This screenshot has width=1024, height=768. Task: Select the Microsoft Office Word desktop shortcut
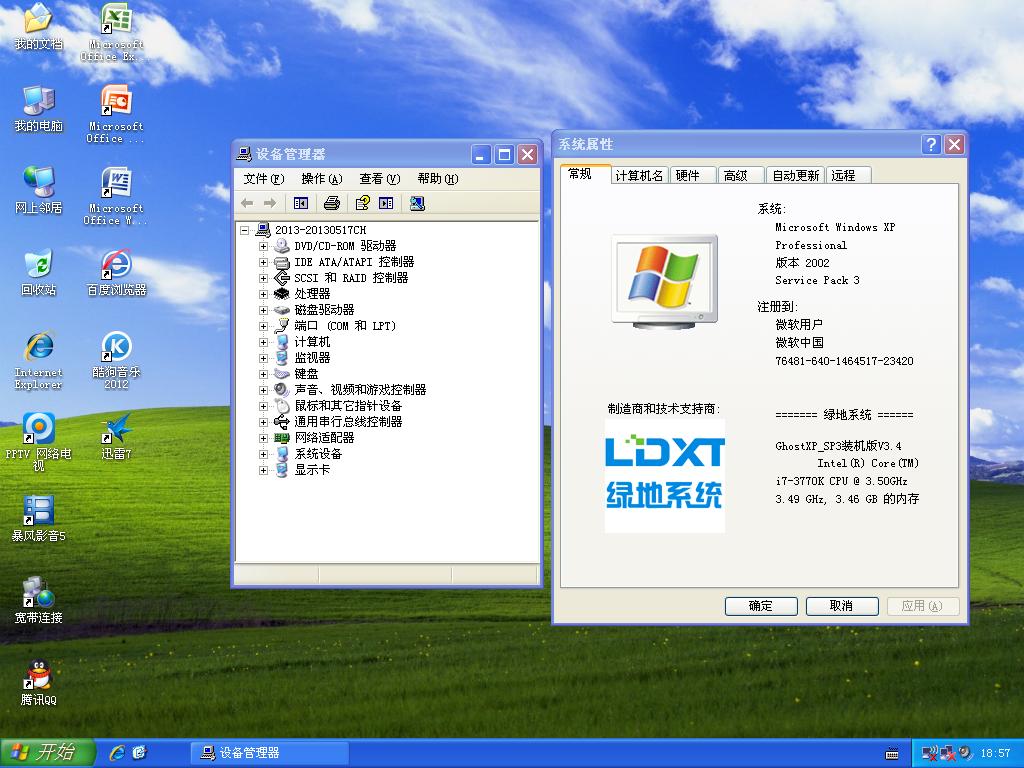click(x=116, y=196)
